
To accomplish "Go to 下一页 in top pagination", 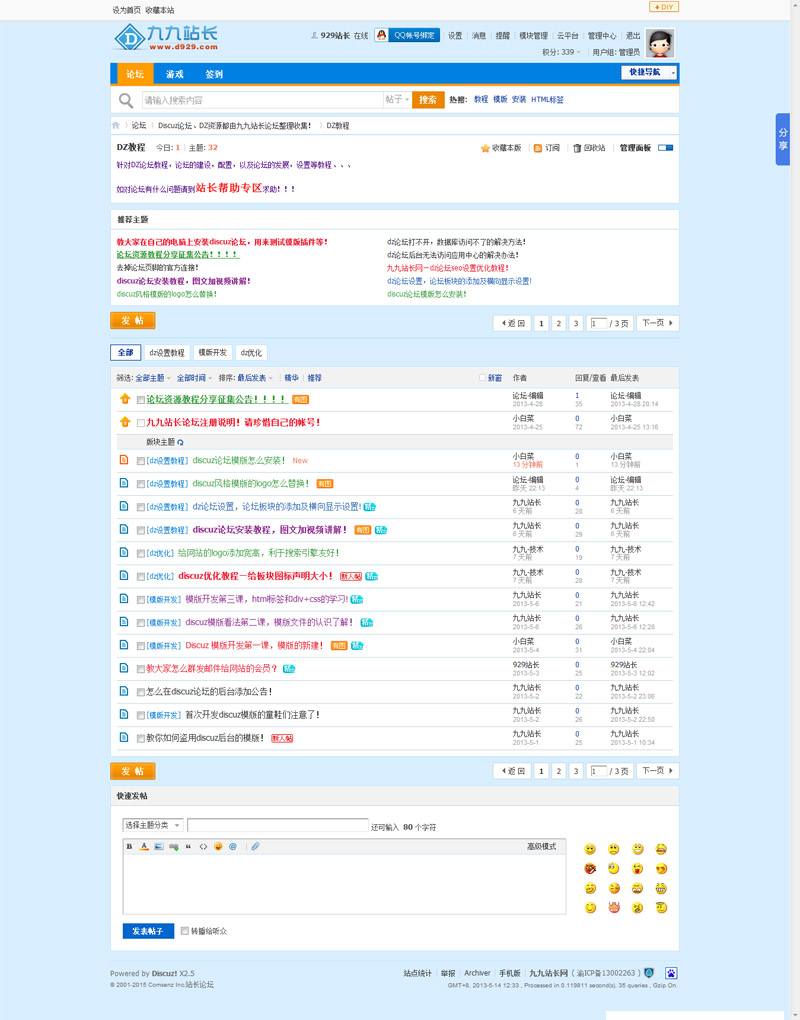I will coord(658,323).
